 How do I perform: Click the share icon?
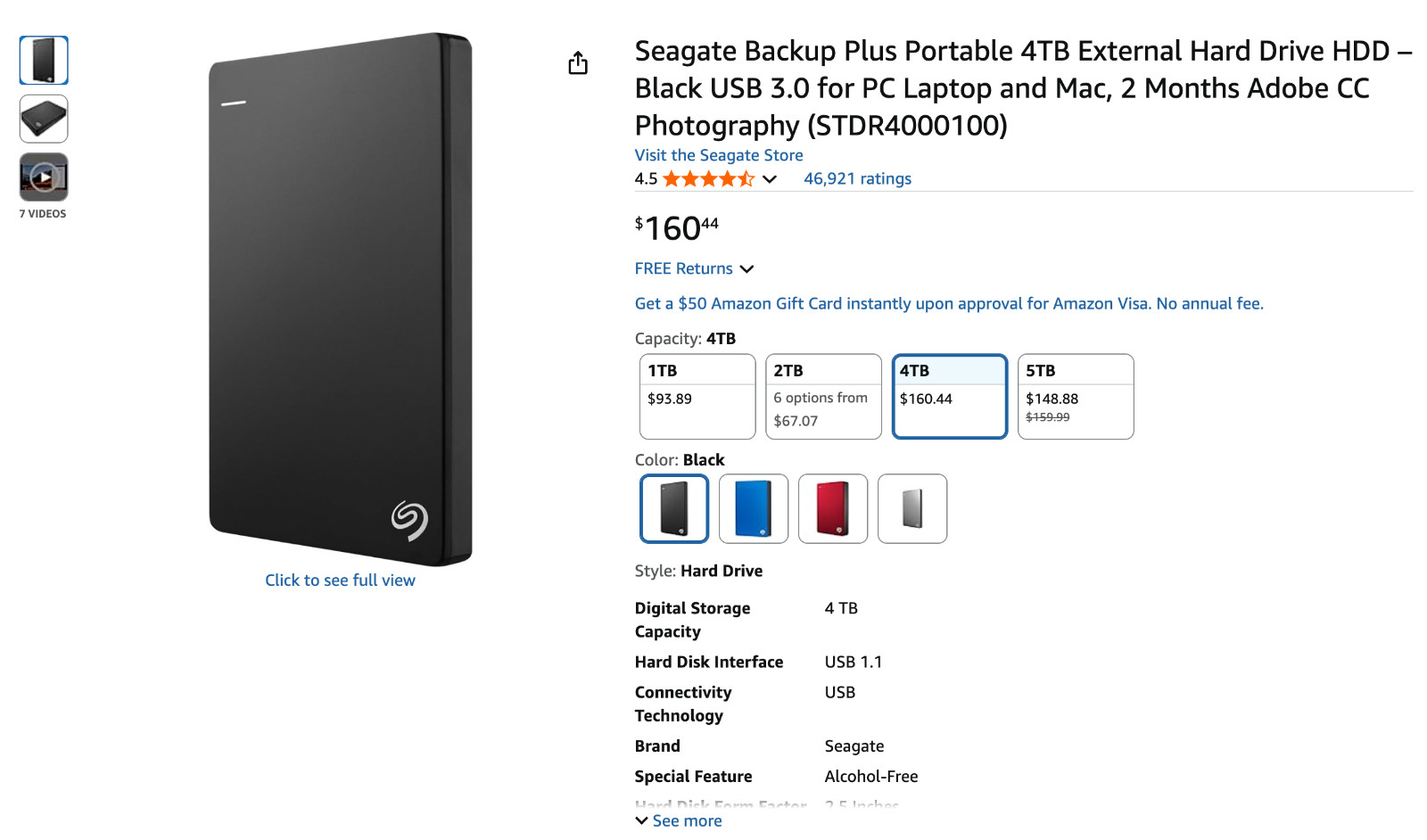pyautogui.click(x=578, y=62)
